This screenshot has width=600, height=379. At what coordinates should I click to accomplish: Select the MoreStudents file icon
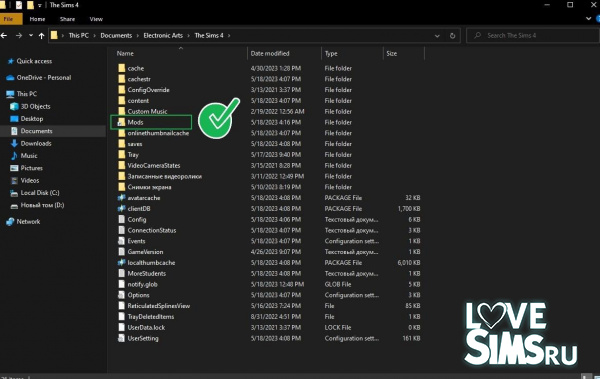122,273
